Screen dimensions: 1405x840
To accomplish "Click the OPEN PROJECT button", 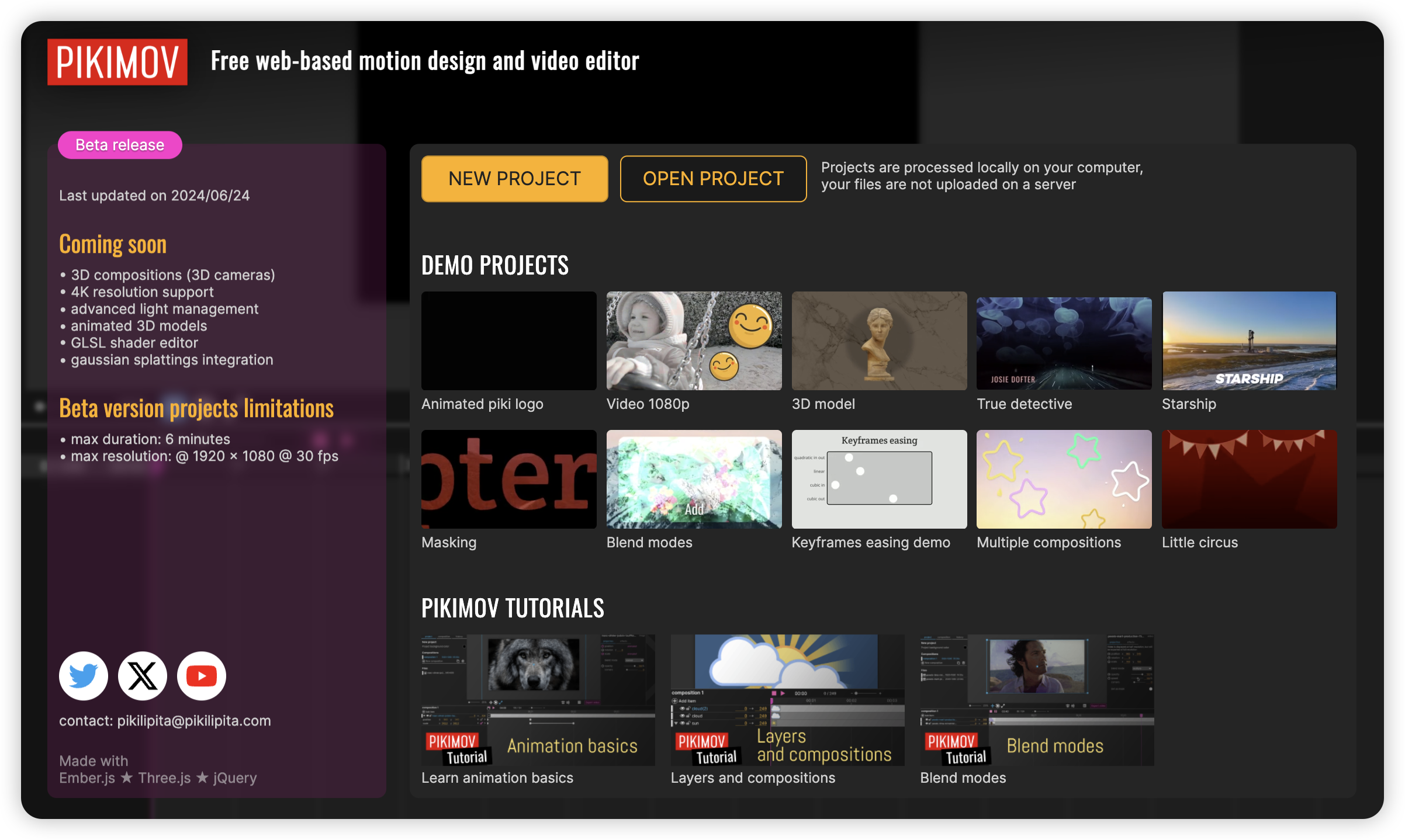I will 713,179.
